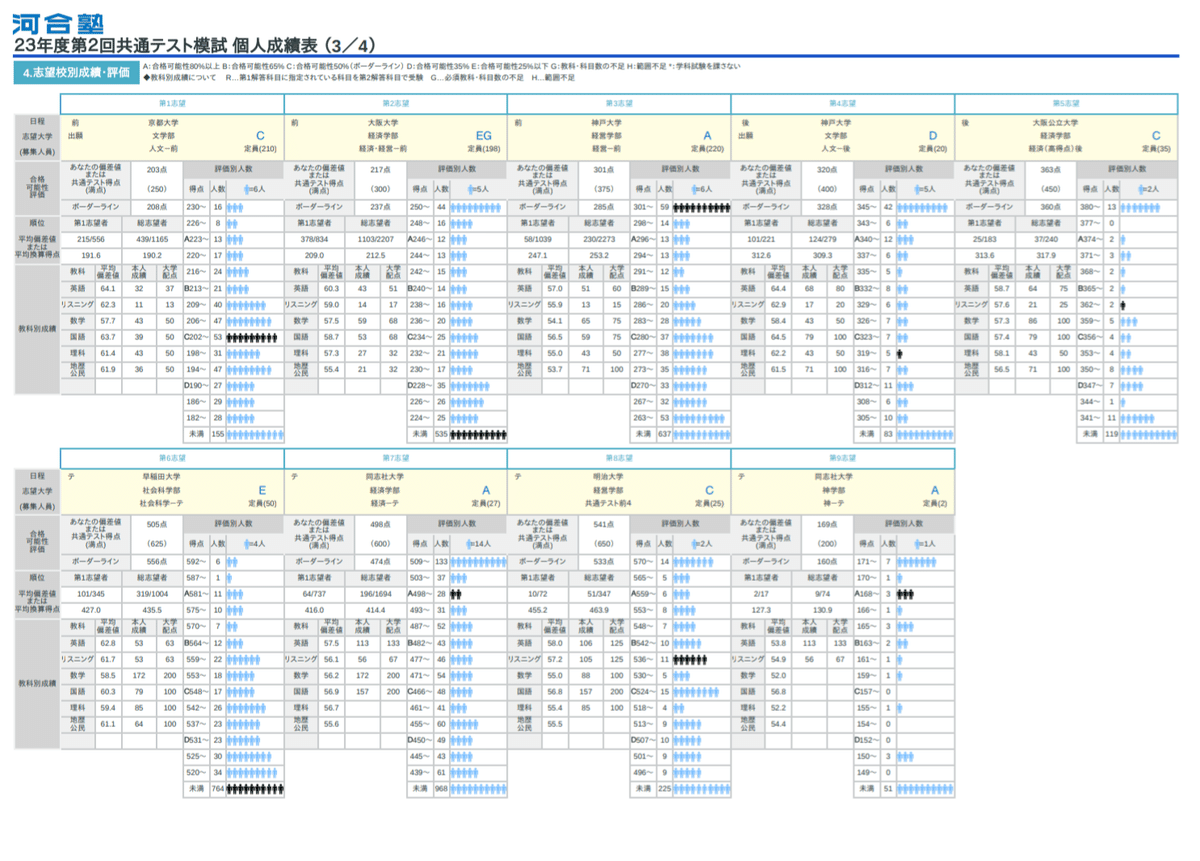Viewport: 1200px width, 861px height.
Task: Click the 早稲田大学 university name
Action: point(161,477)
